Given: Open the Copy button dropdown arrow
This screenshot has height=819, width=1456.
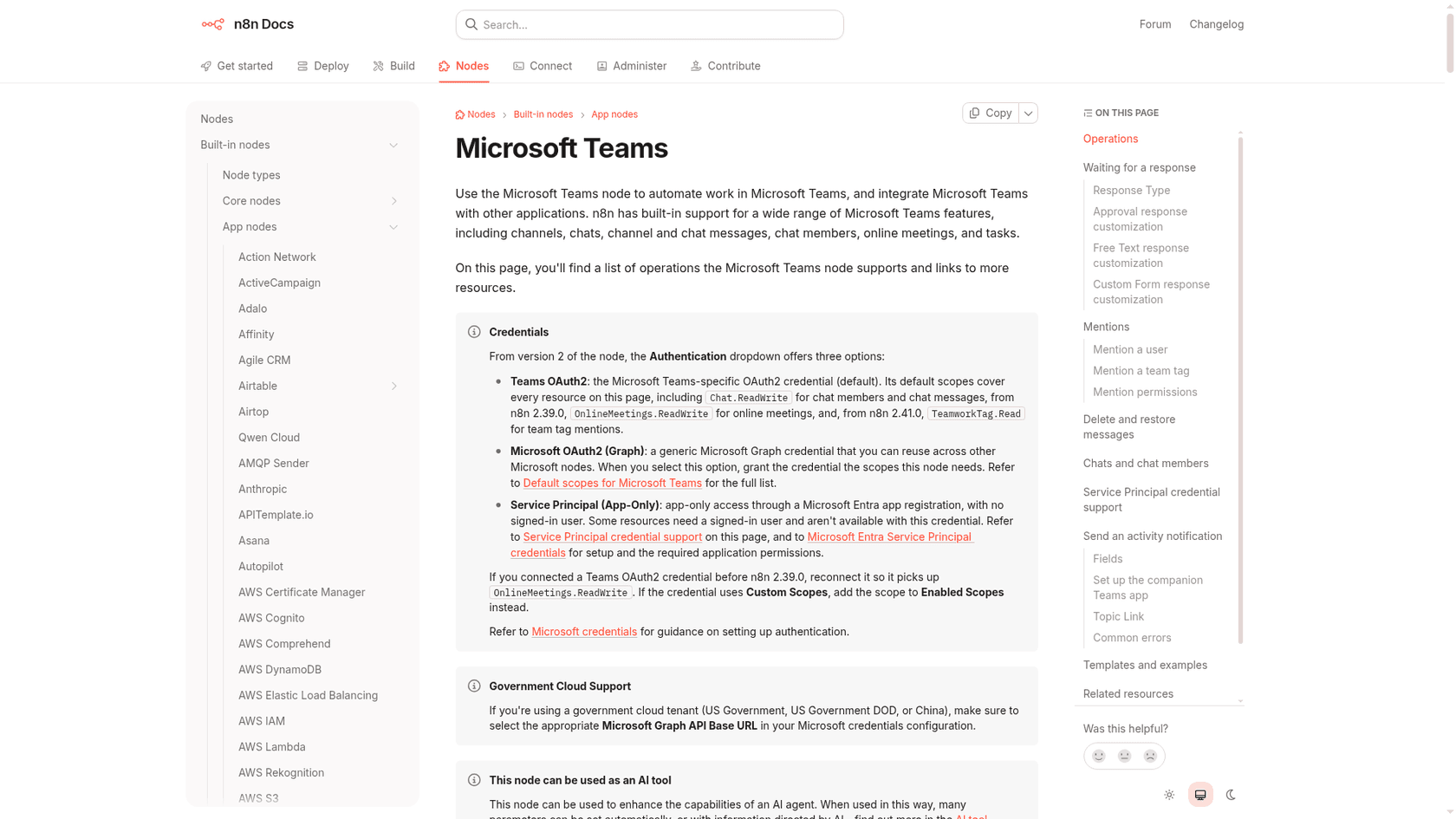Looking at the screenshot, I should (1029, 114).
